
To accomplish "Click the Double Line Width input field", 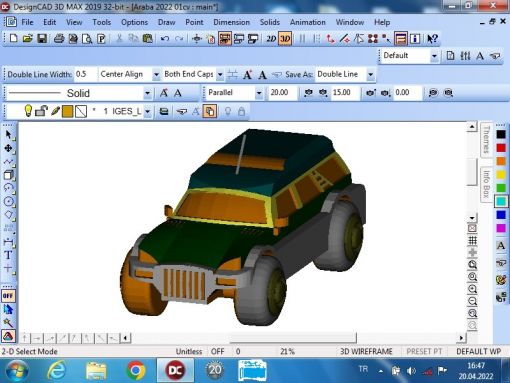I will click(x=85, y=74).
